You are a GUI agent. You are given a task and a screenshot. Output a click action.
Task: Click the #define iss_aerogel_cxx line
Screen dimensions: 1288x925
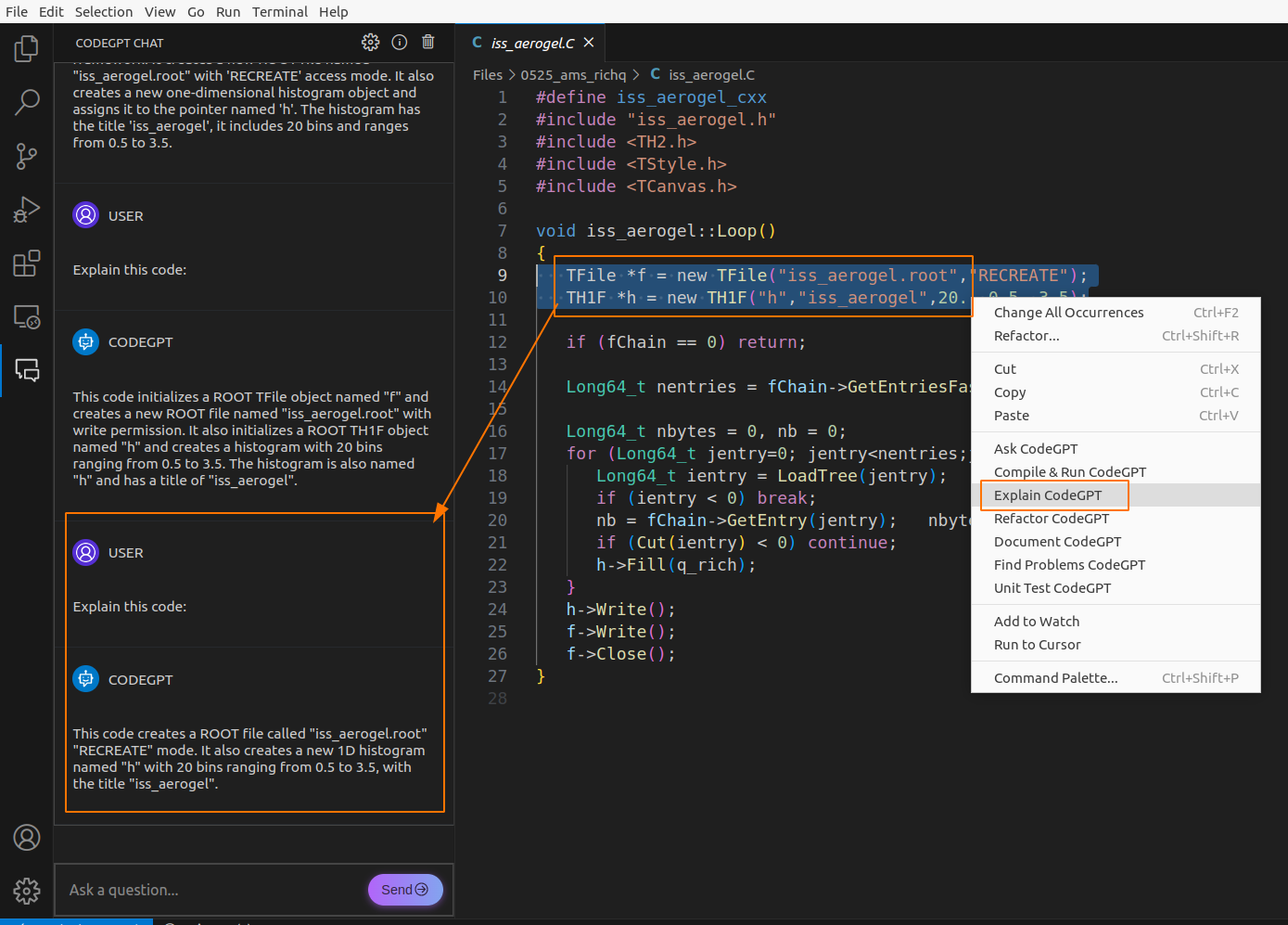point(651,97)
